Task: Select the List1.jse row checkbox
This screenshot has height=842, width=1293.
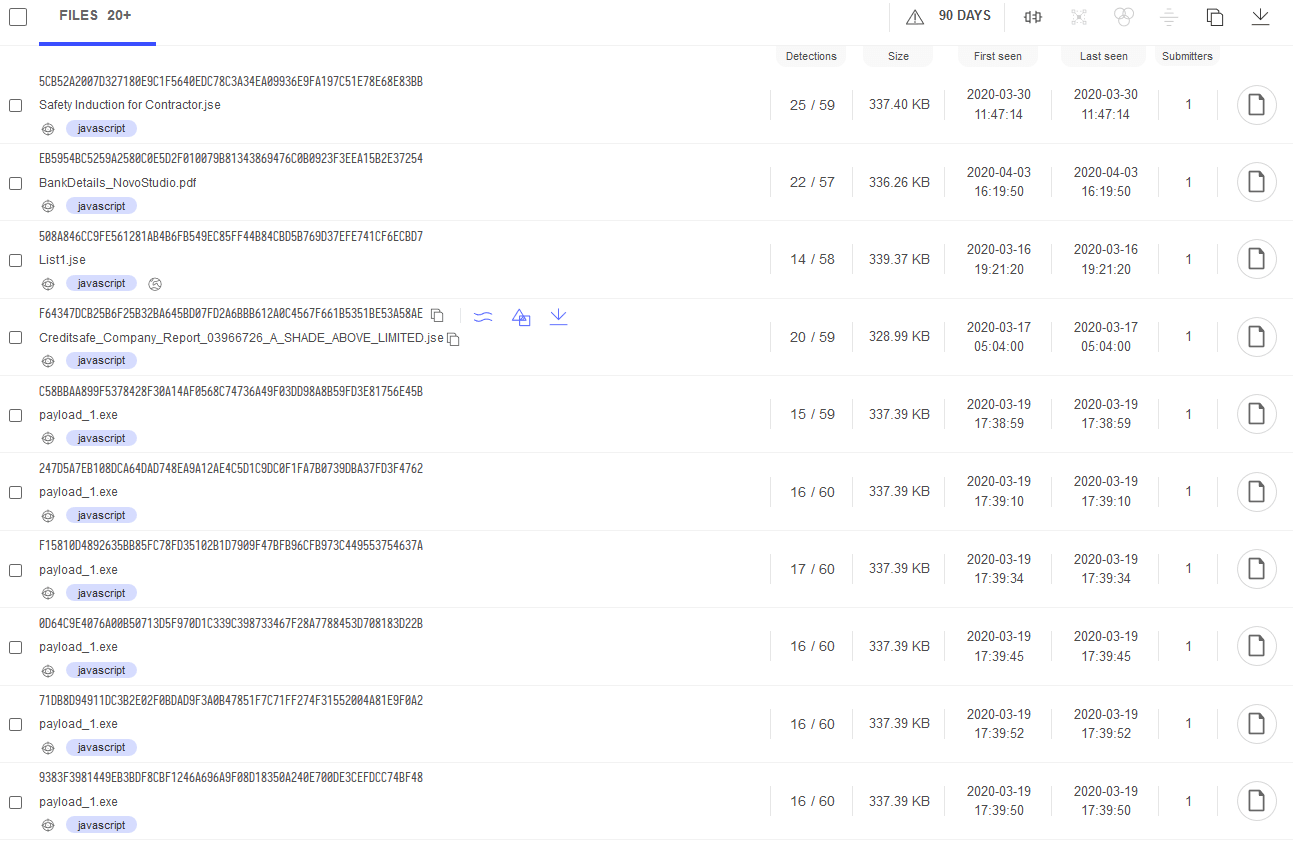Action: tap(15, 260)
